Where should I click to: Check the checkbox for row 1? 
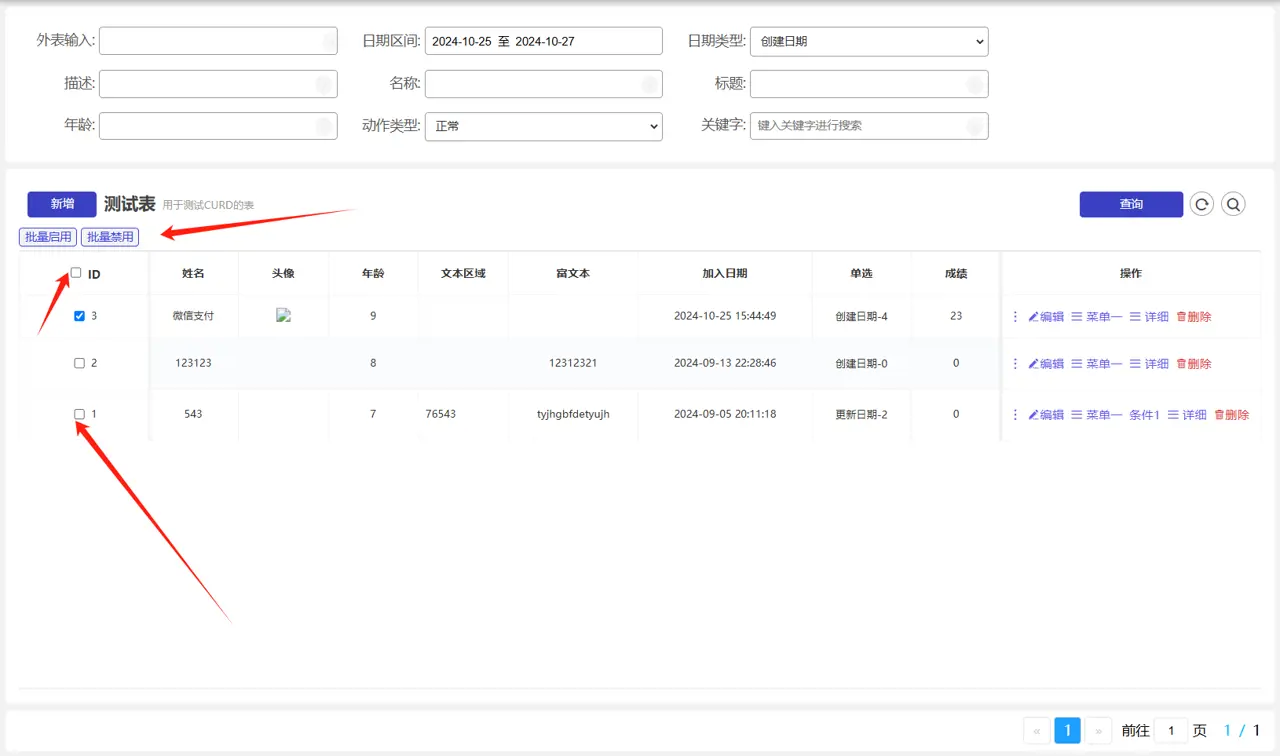pos(80,413)
